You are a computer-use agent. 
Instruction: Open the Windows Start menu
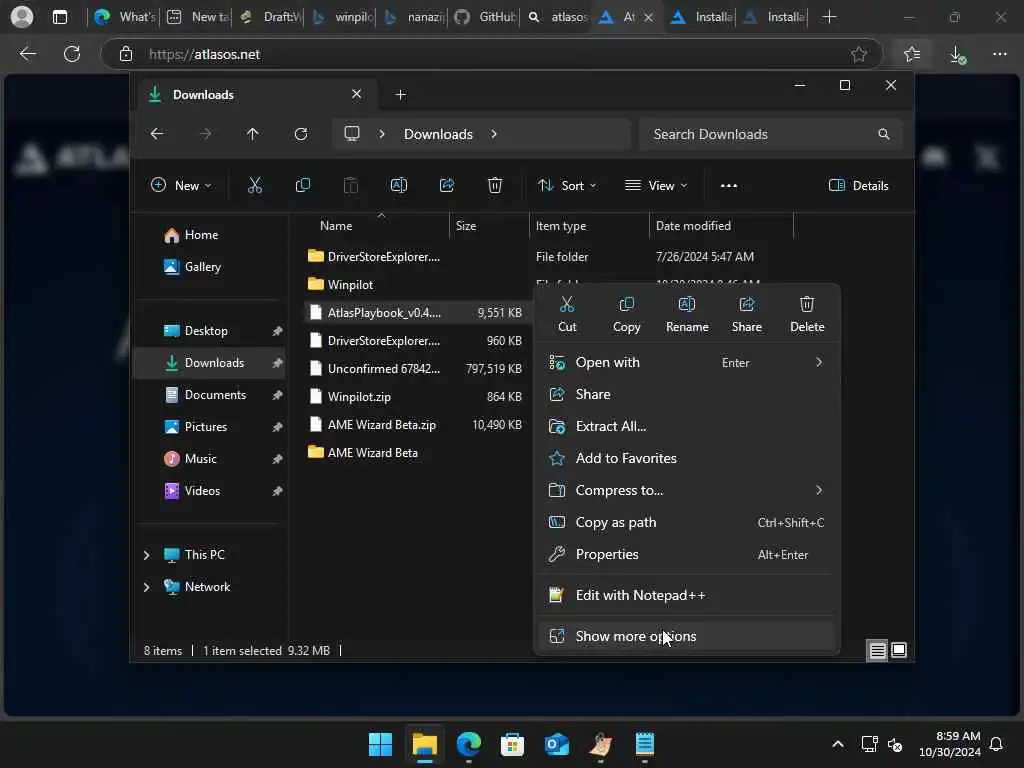tap(380, 744)
